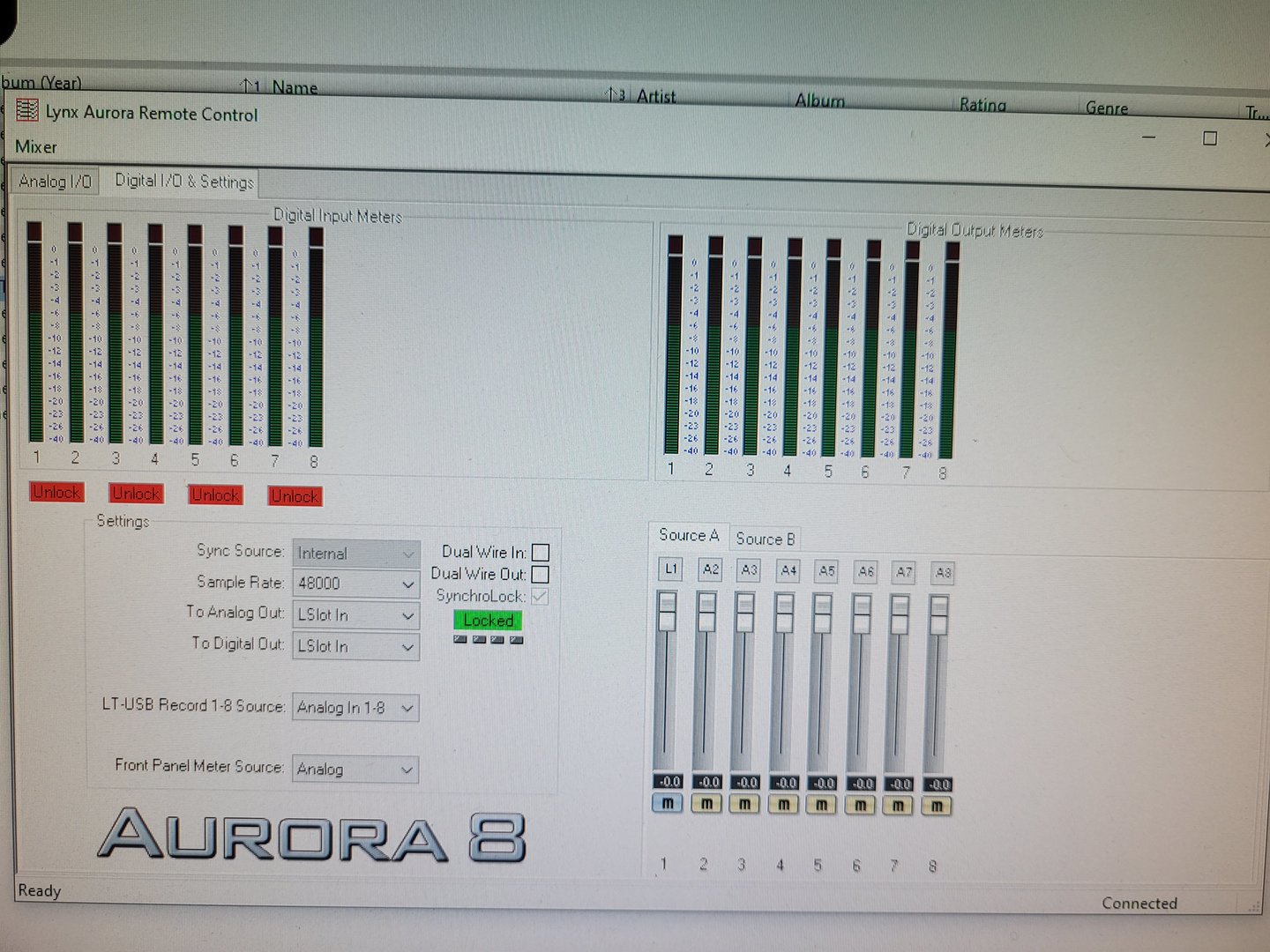
Task: Click the A6 source selector on channel 6
Action: pos(865,572)
